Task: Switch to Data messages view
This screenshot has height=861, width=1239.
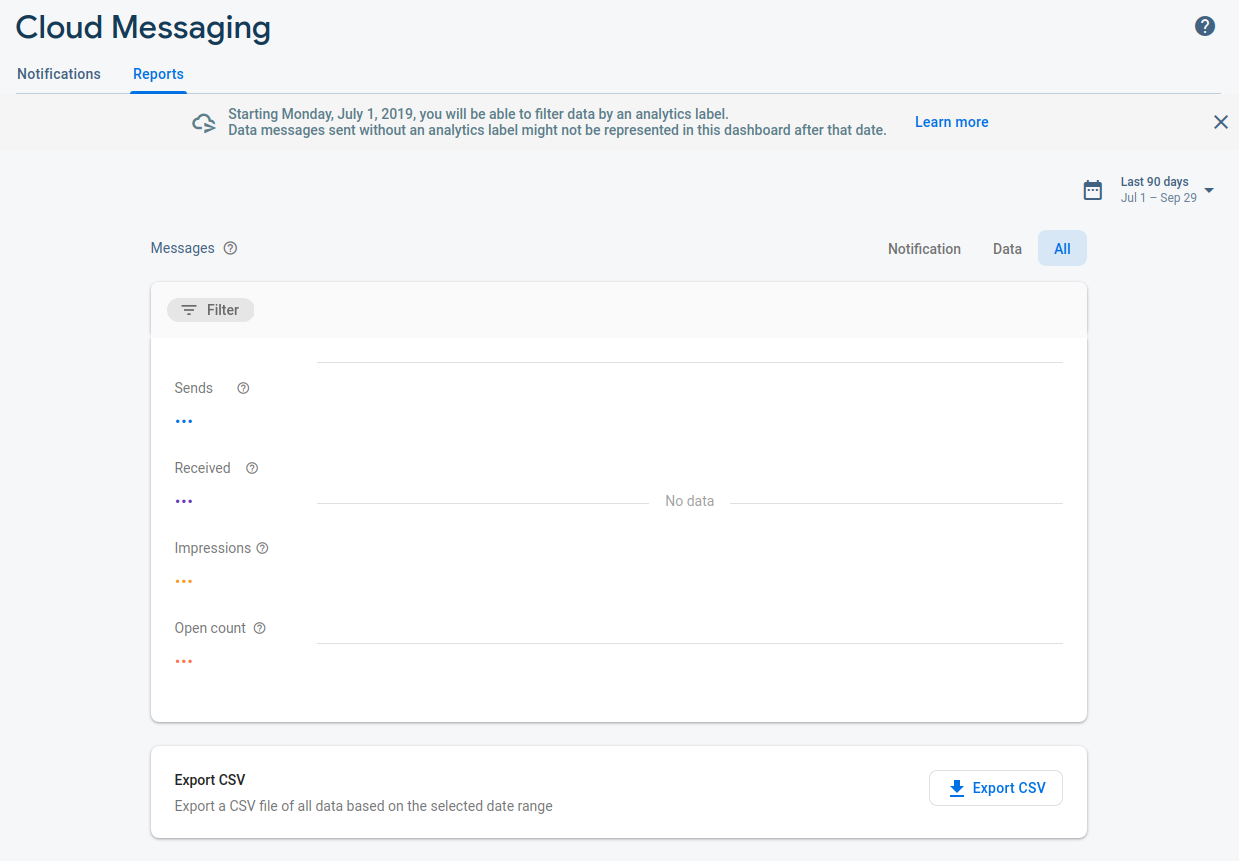Action: click(1007, 248)
